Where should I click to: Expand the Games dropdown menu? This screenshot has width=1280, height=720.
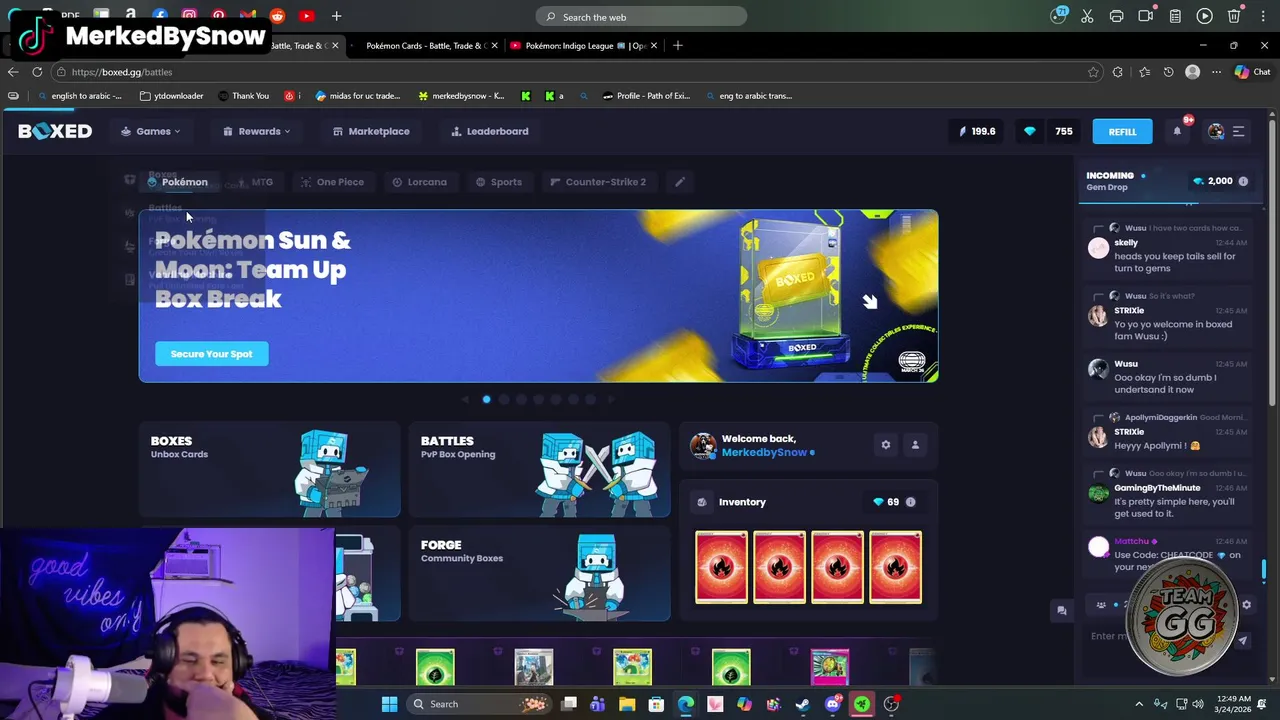click(151, 131)
